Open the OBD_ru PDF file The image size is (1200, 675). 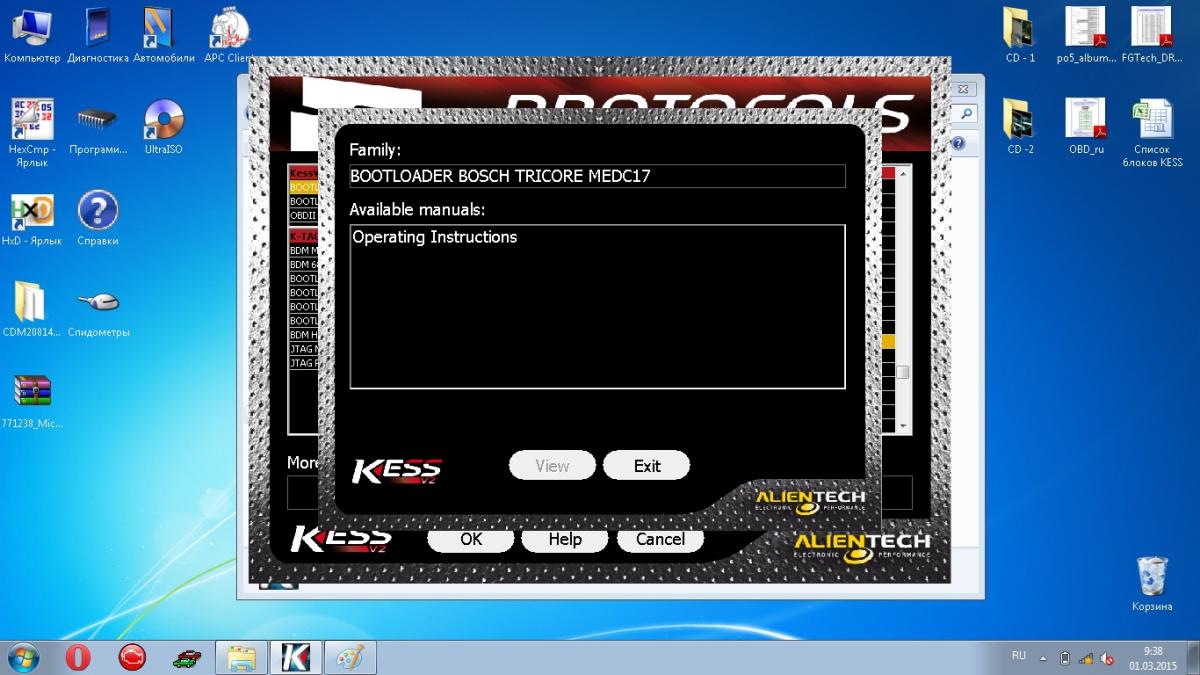coord(1086,127)
